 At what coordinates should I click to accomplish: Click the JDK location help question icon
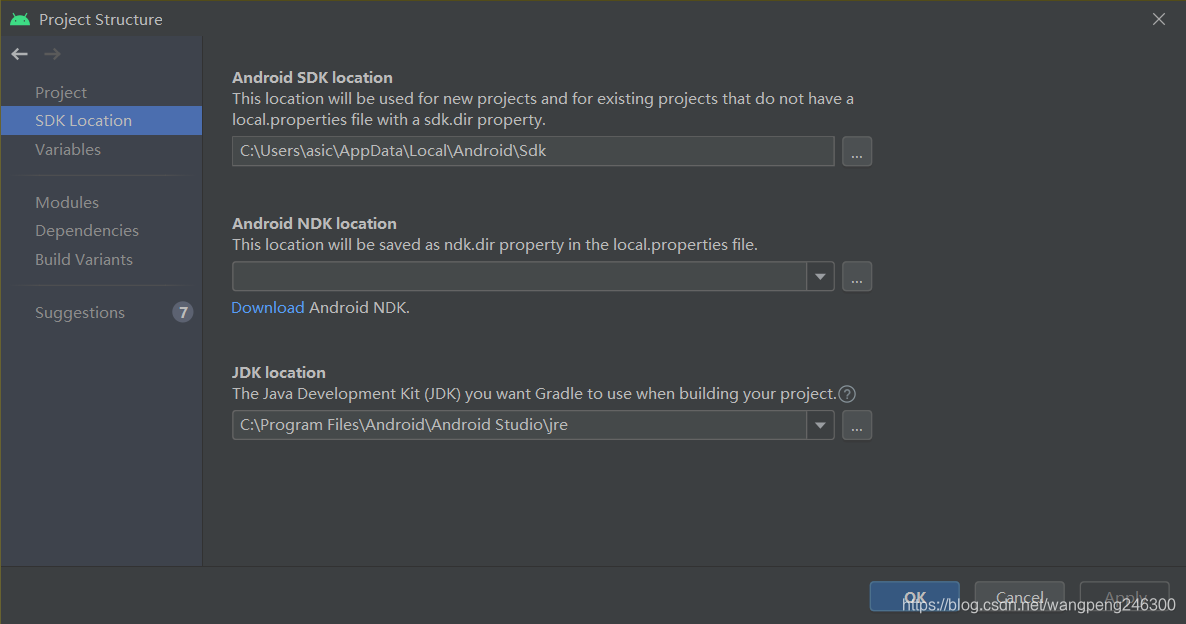[x=847, y=394]
